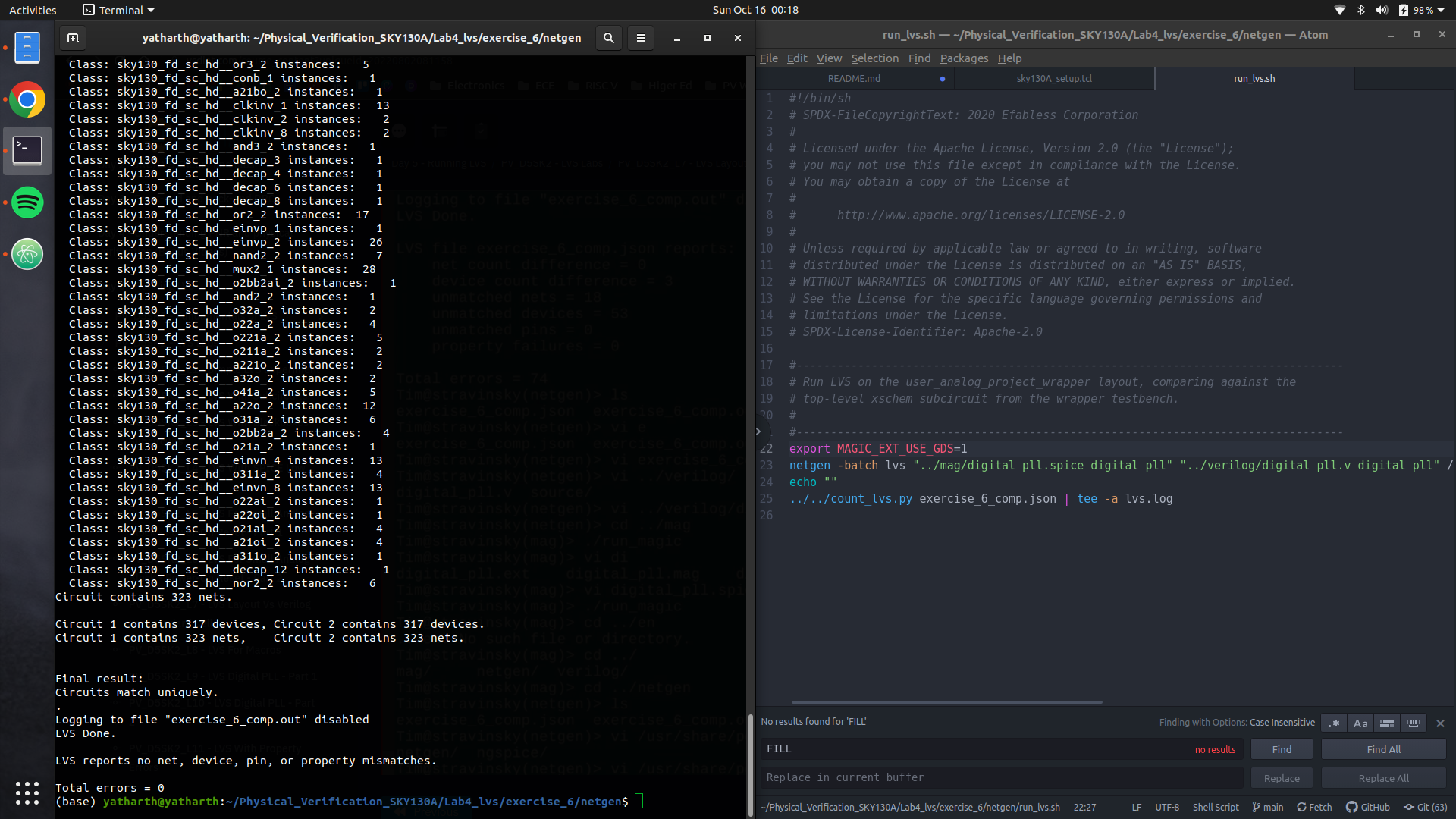
Task: Click the apache.org license URL comment
Action: 981,215
